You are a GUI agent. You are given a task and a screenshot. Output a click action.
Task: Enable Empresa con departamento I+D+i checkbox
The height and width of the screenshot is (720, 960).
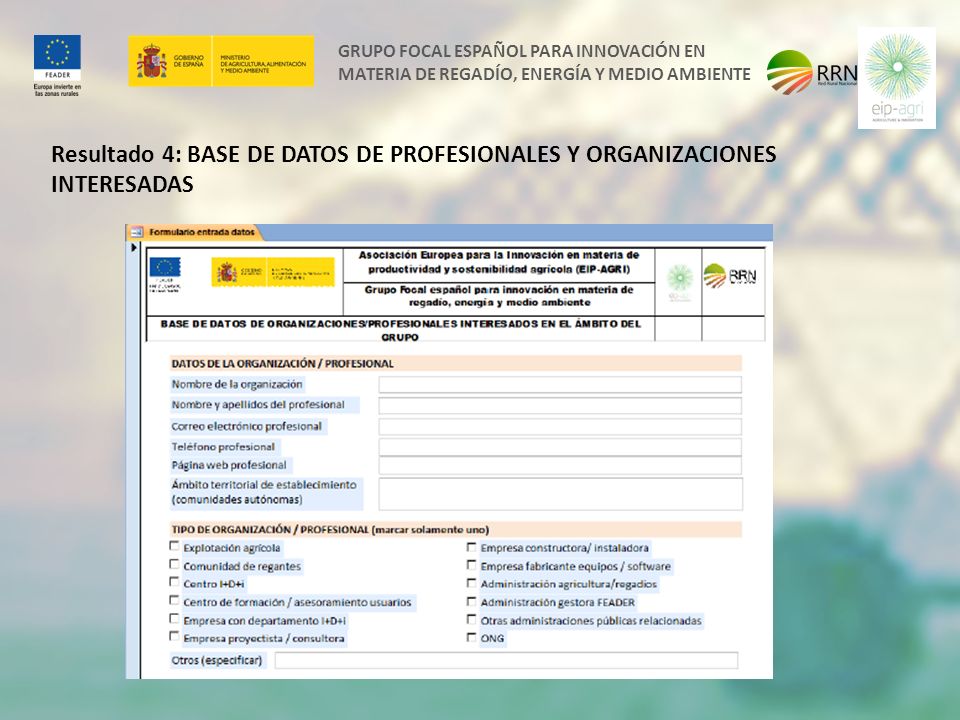click(x=174, y=619)
